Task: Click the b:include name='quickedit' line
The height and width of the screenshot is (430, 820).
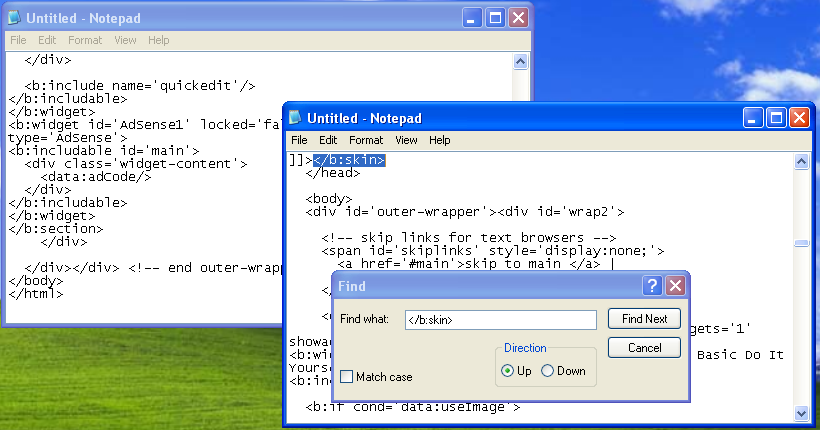Action: click(x=140, y=85)
